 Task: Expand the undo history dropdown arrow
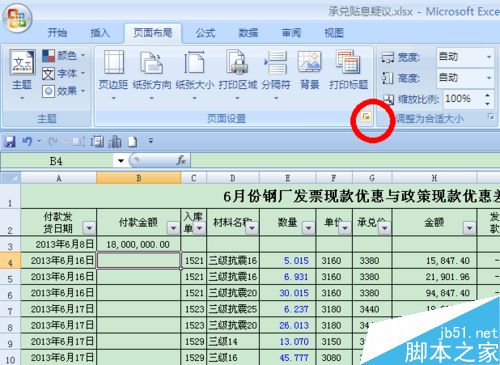(x=39, y=141)
